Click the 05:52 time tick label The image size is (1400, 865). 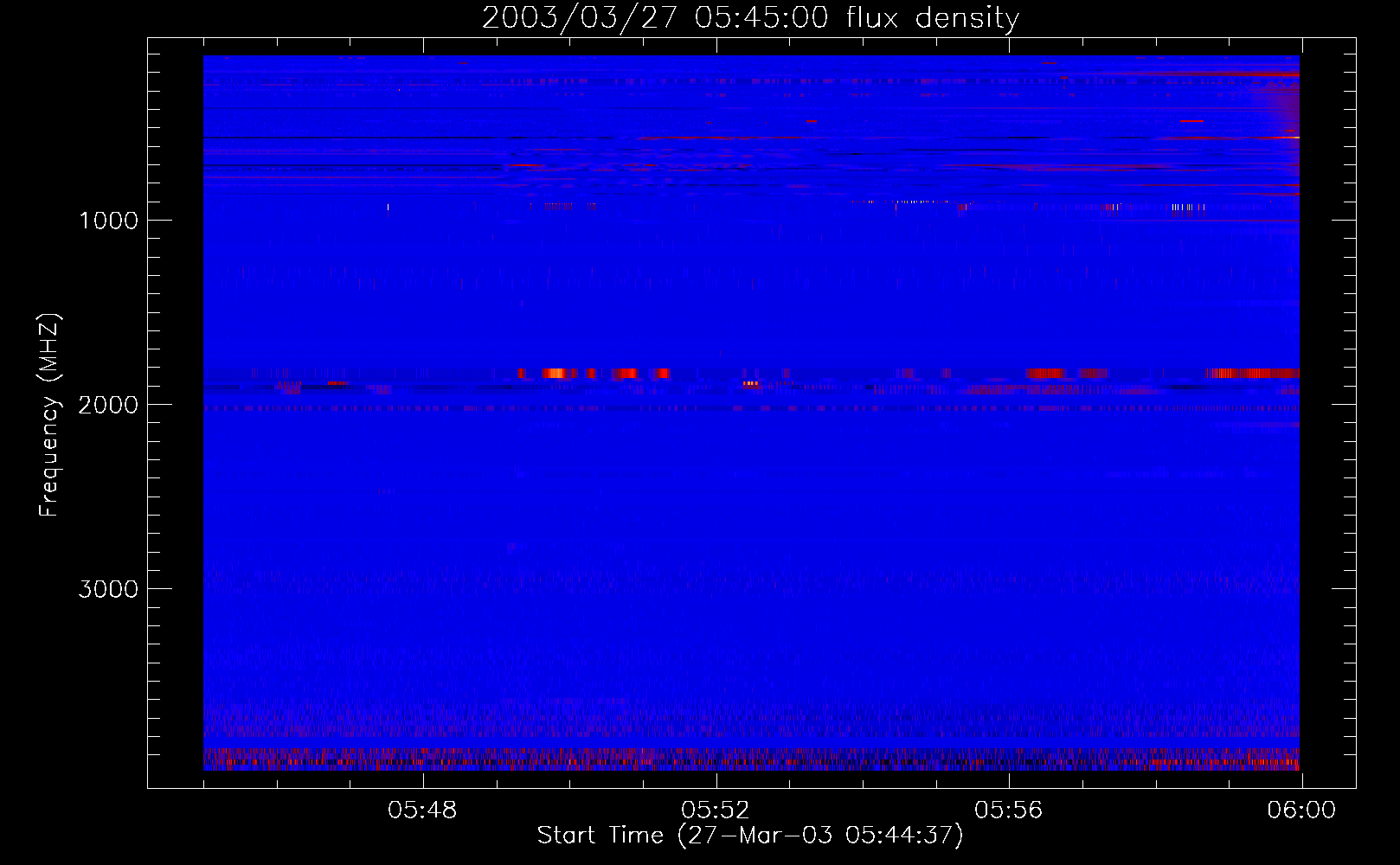tap(716, 811)
